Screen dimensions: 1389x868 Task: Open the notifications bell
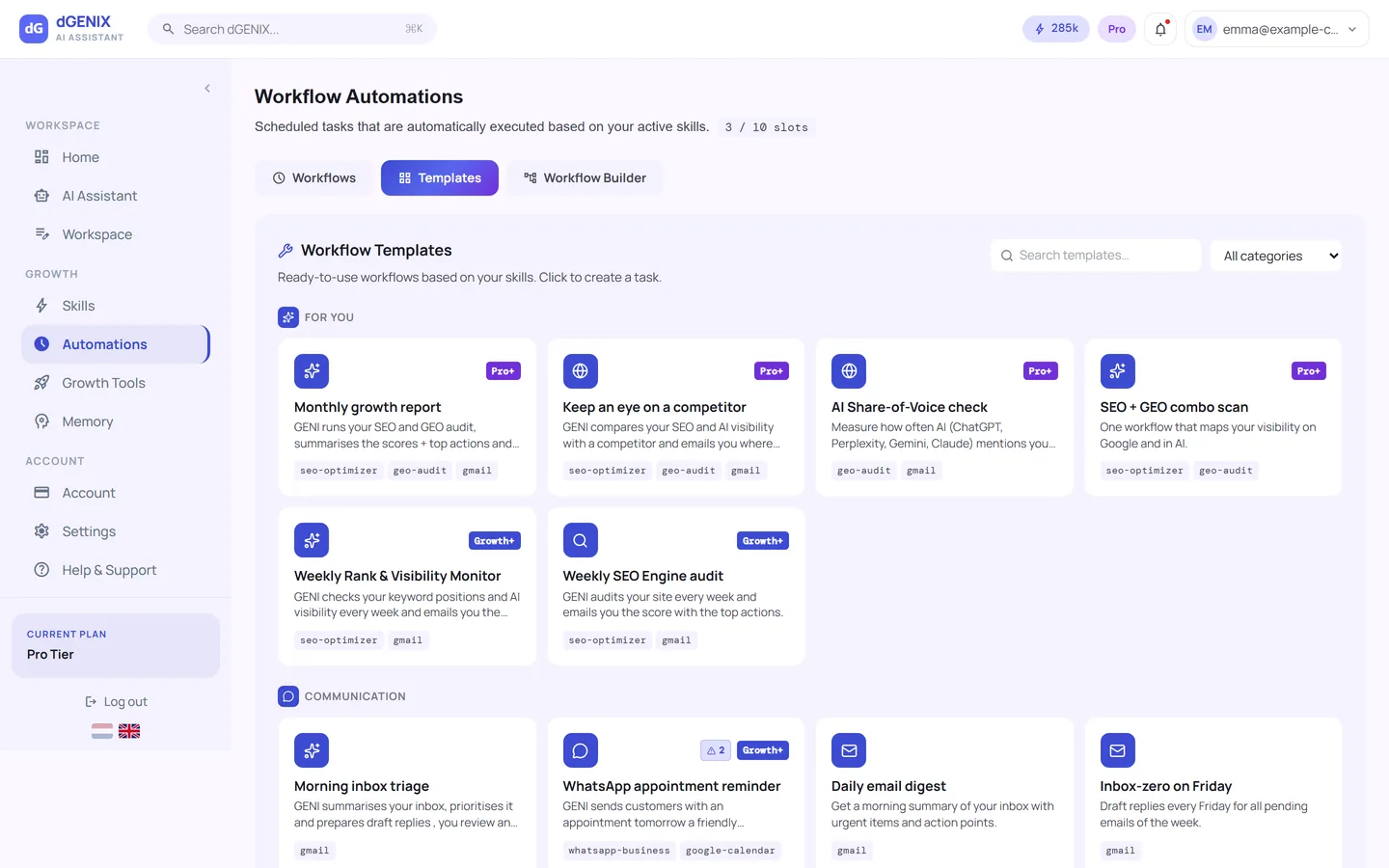tap(1160, 29)
